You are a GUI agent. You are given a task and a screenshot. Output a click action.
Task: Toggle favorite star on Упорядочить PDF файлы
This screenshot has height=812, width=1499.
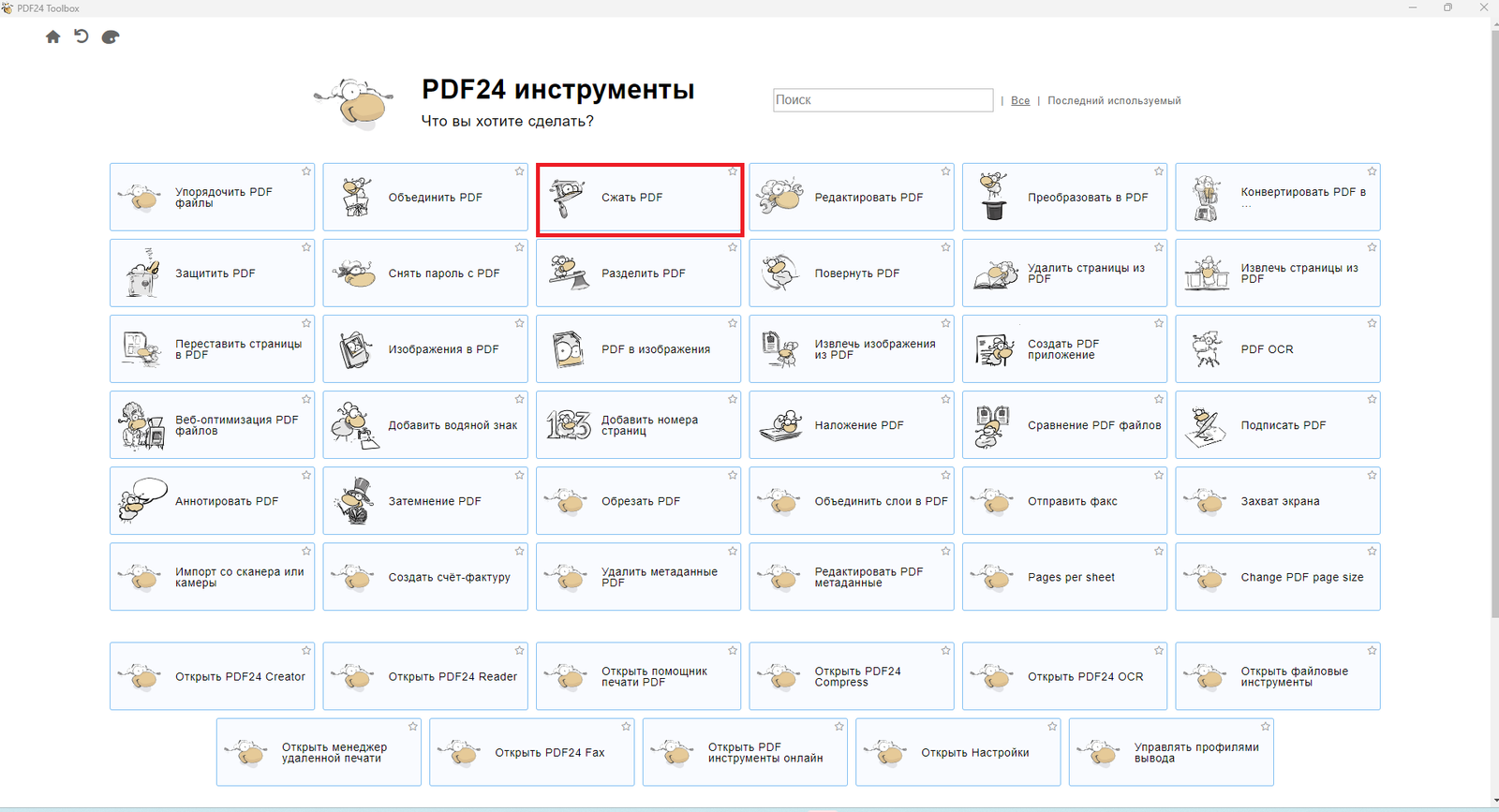coord(306,171)
